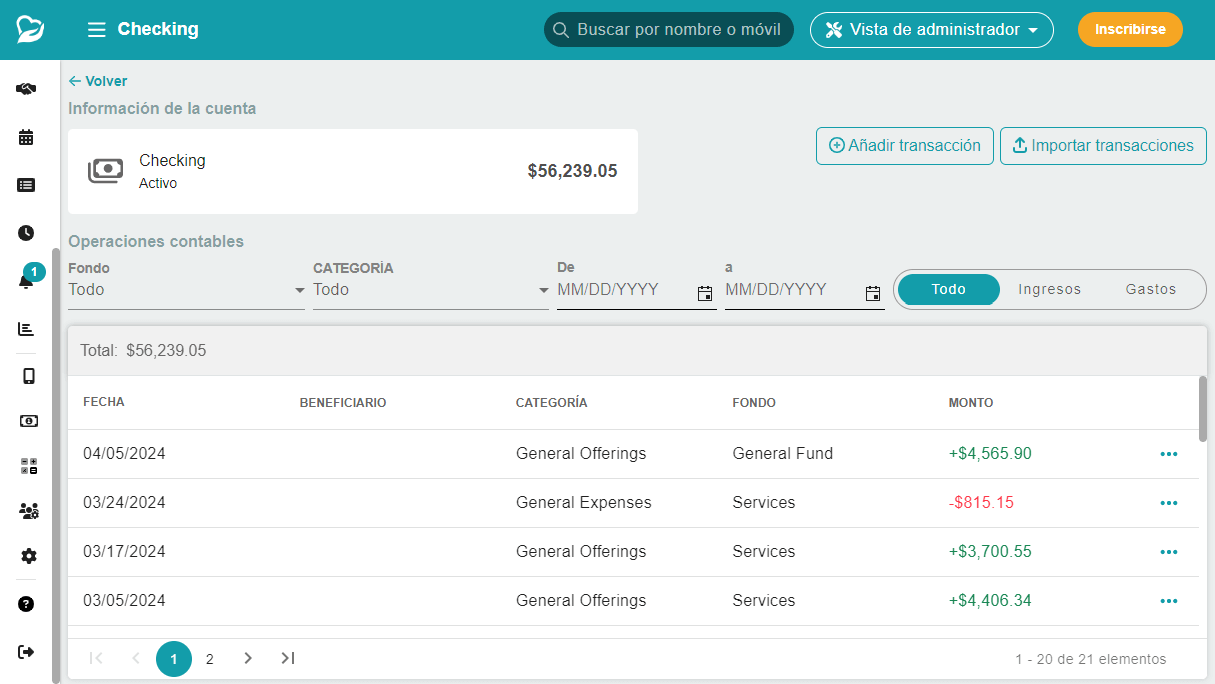Open the mobile phone icon in sidebar

29,376
